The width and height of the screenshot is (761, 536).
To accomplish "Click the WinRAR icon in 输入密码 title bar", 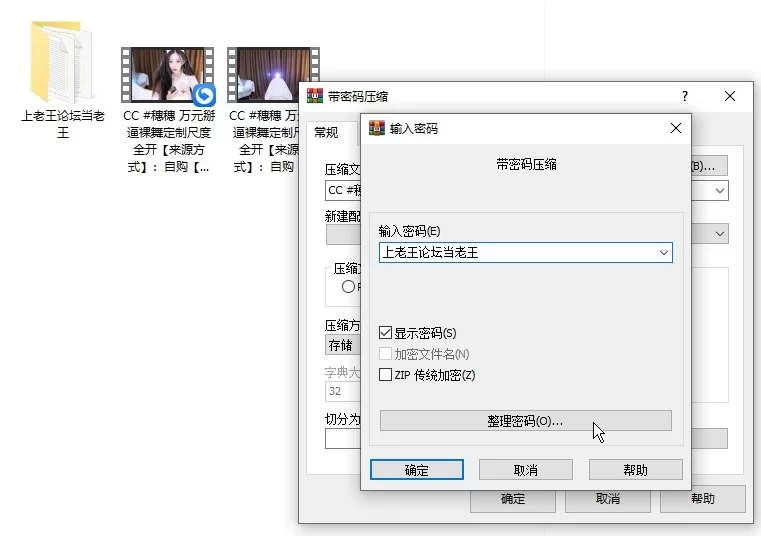I will point(377,128).
